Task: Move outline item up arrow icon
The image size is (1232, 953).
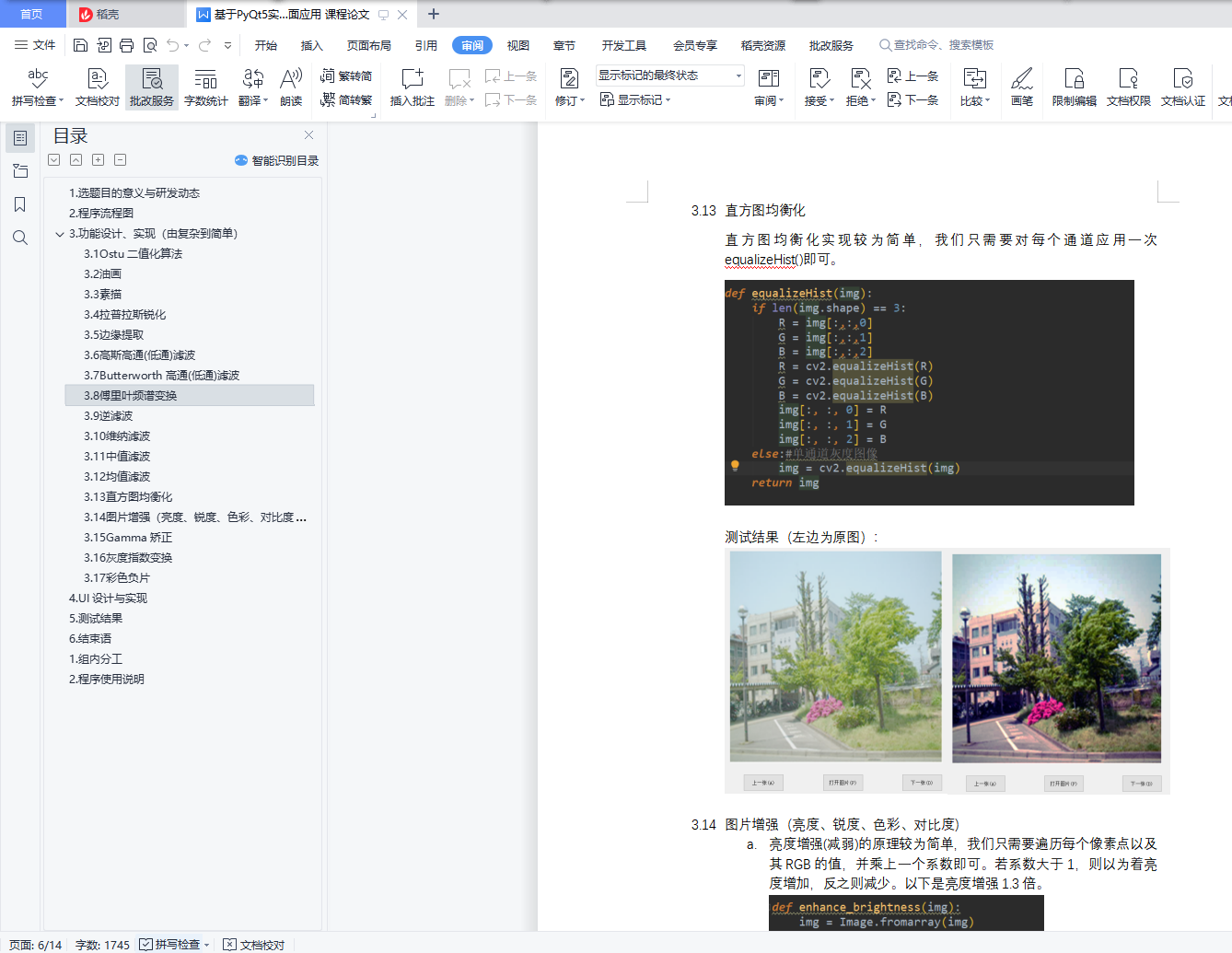Action: point(76,160)
